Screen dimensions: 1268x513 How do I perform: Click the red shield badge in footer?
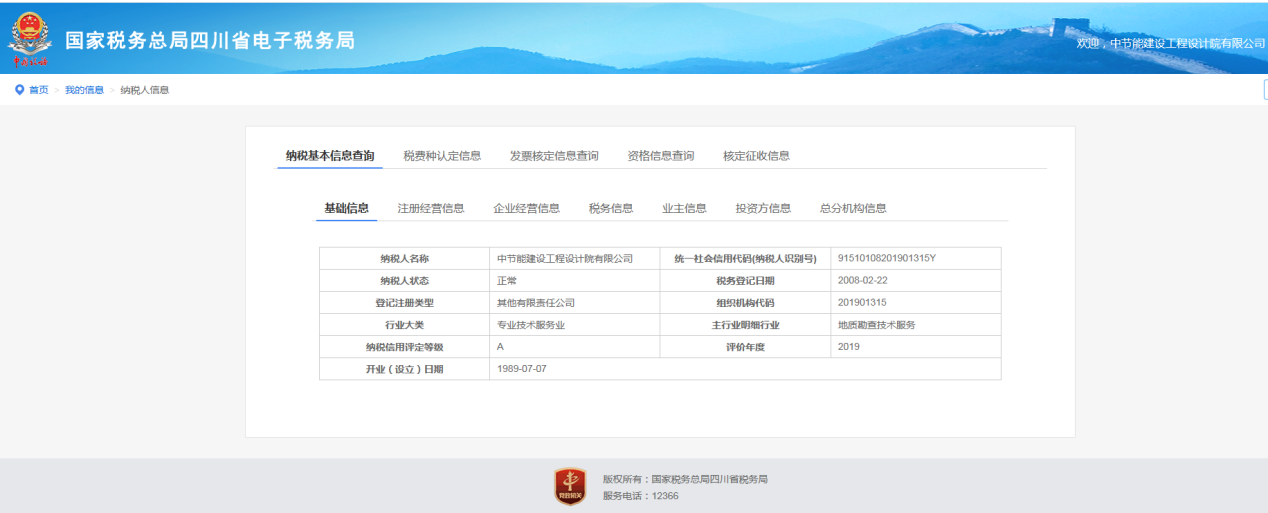[570, 486]
